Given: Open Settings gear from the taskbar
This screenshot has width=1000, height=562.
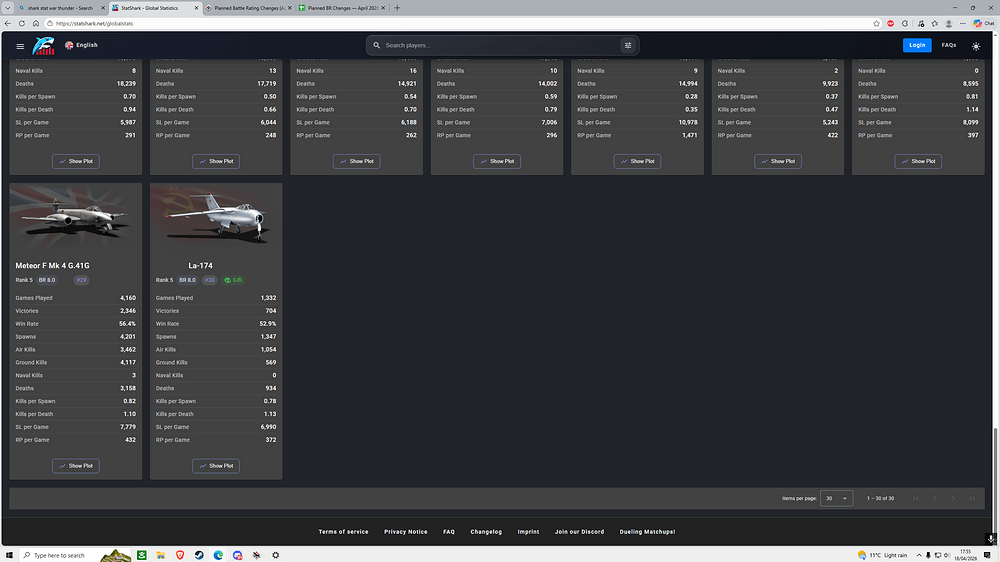Looking at the screenshot, I should tap(276, 555).
